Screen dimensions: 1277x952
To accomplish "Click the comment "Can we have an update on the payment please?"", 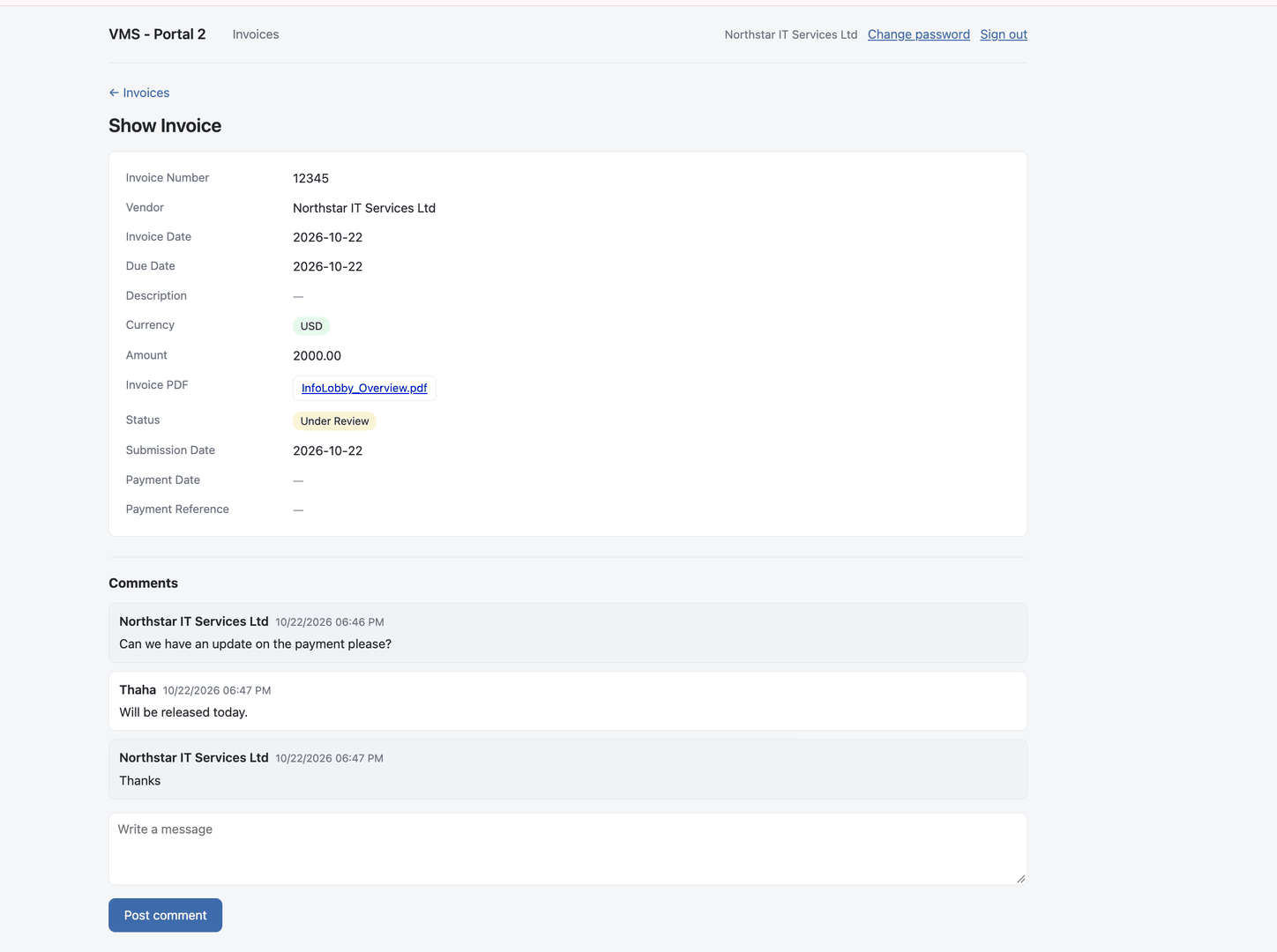I will 255,644.
